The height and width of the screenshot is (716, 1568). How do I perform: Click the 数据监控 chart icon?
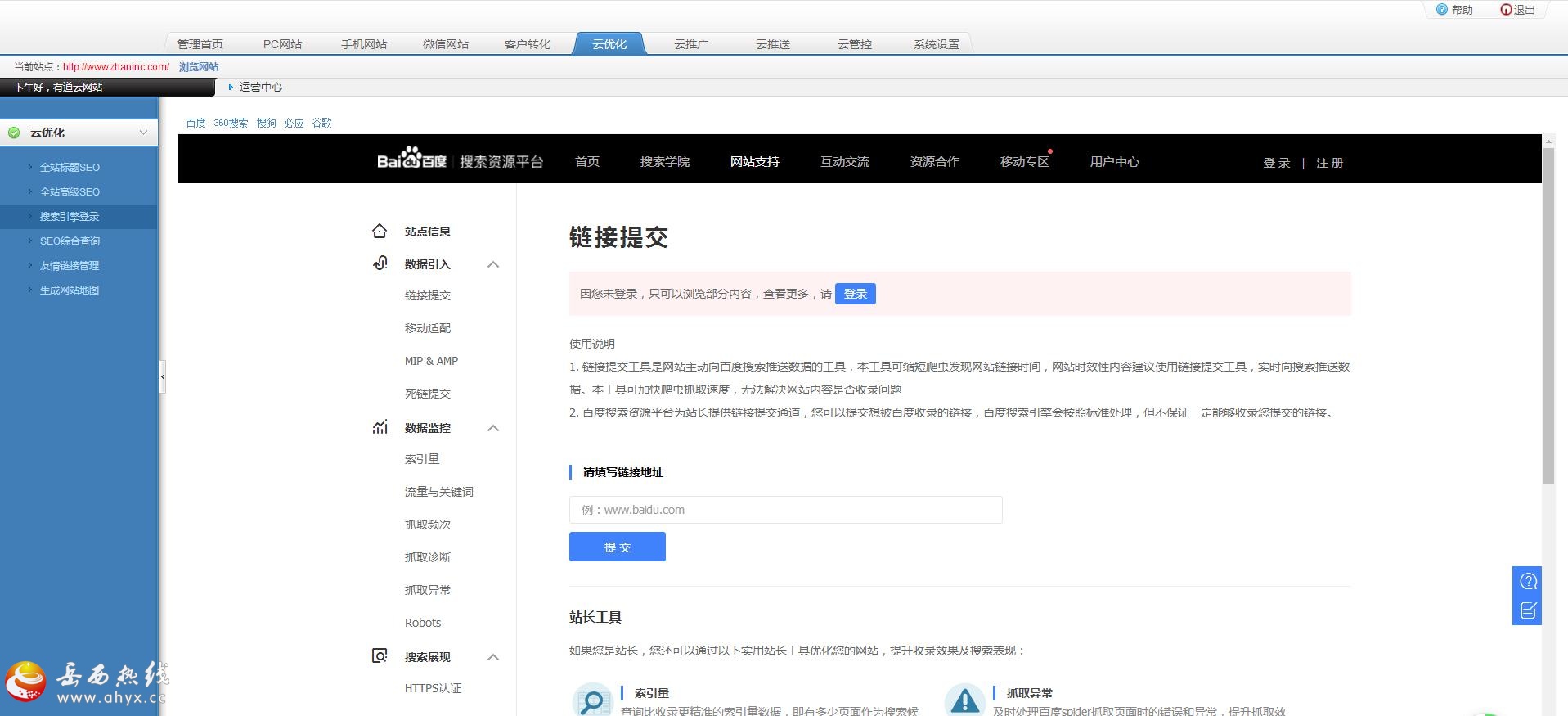click(x=380, y=427)
